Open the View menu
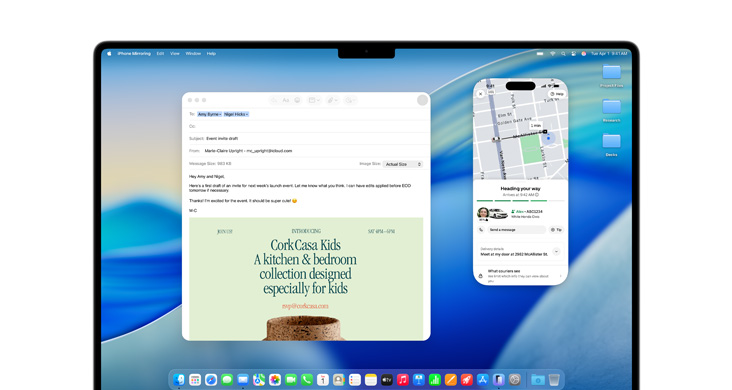The height and width of the screenshot is (390, 732). point(175,54)
